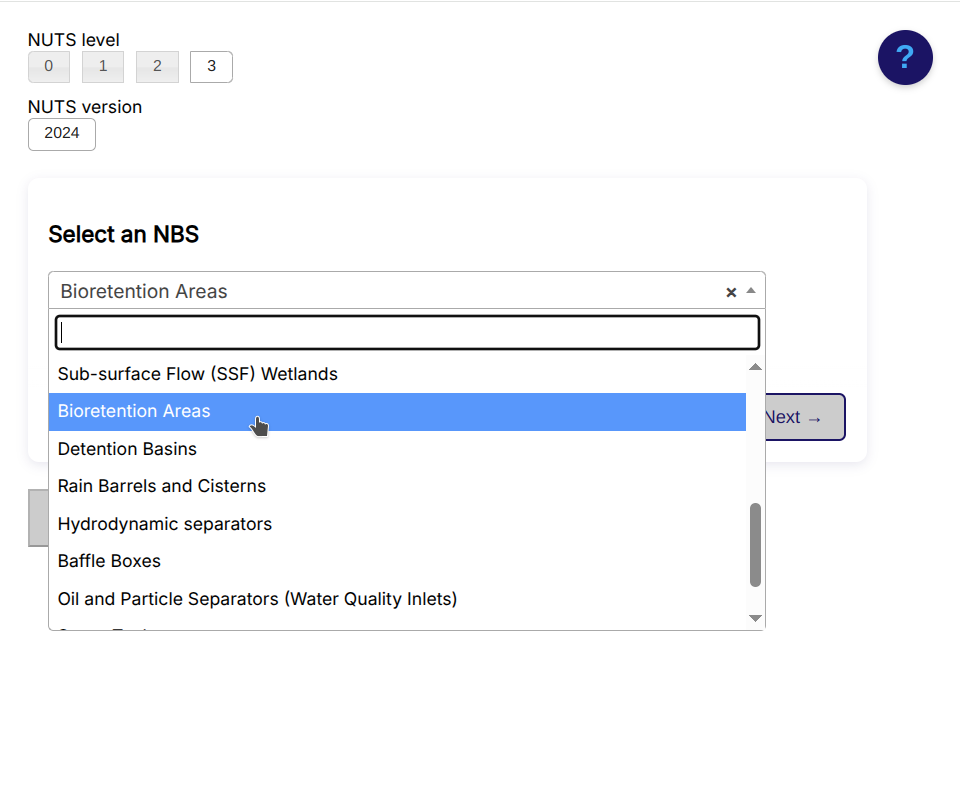Select Sub-surface Flow (SSF) Wetlands option
This screenshot has height=792, width=960.
(197, 373)
